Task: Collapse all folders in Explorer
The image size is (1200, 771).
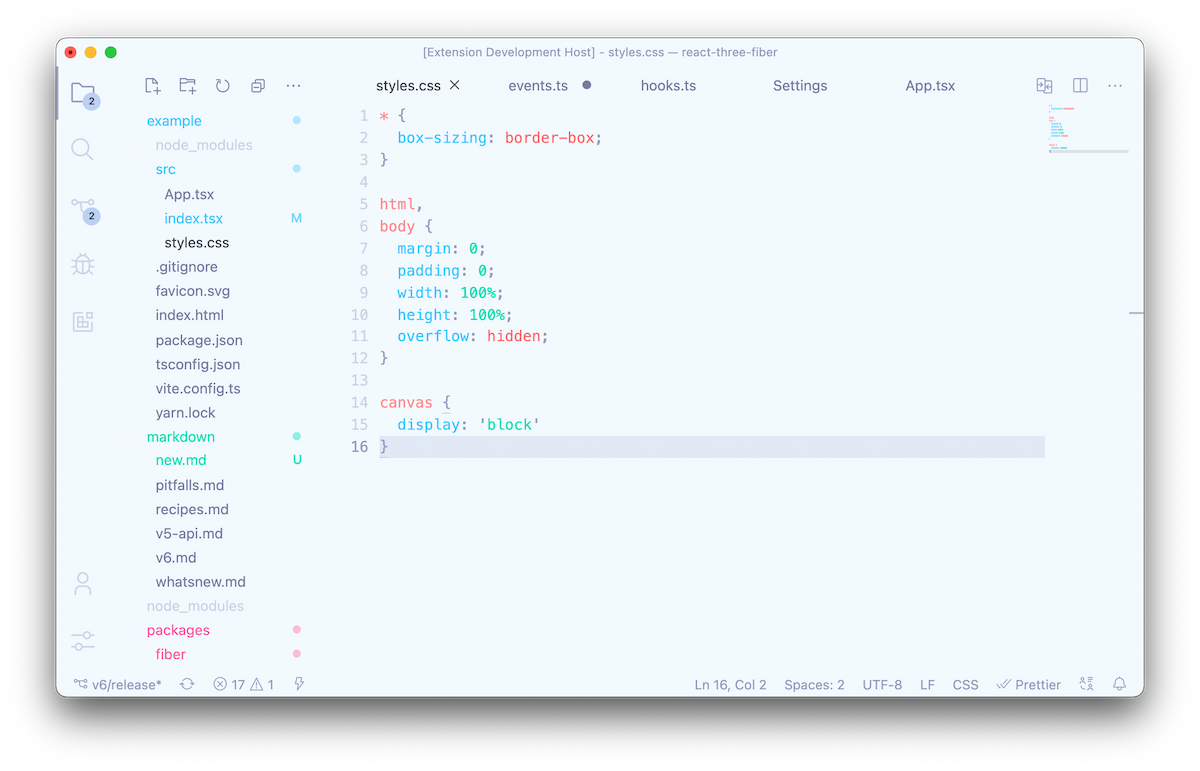Action: (x=258, y=86)
